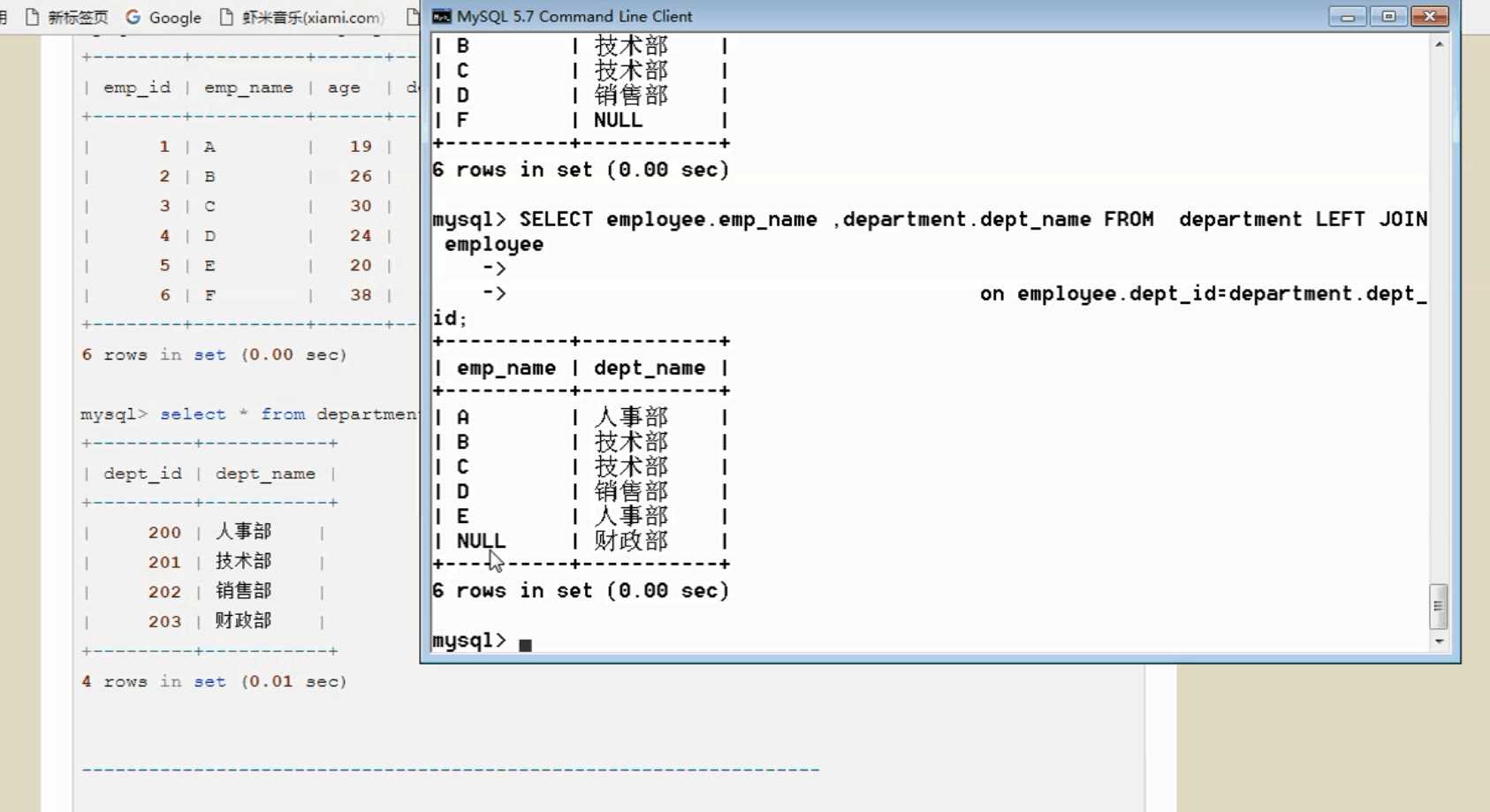The width and height of the screenshot is (1490, 812).
Task: Click 人事部 in the browser department table
Action: click(x=243, y=531)
